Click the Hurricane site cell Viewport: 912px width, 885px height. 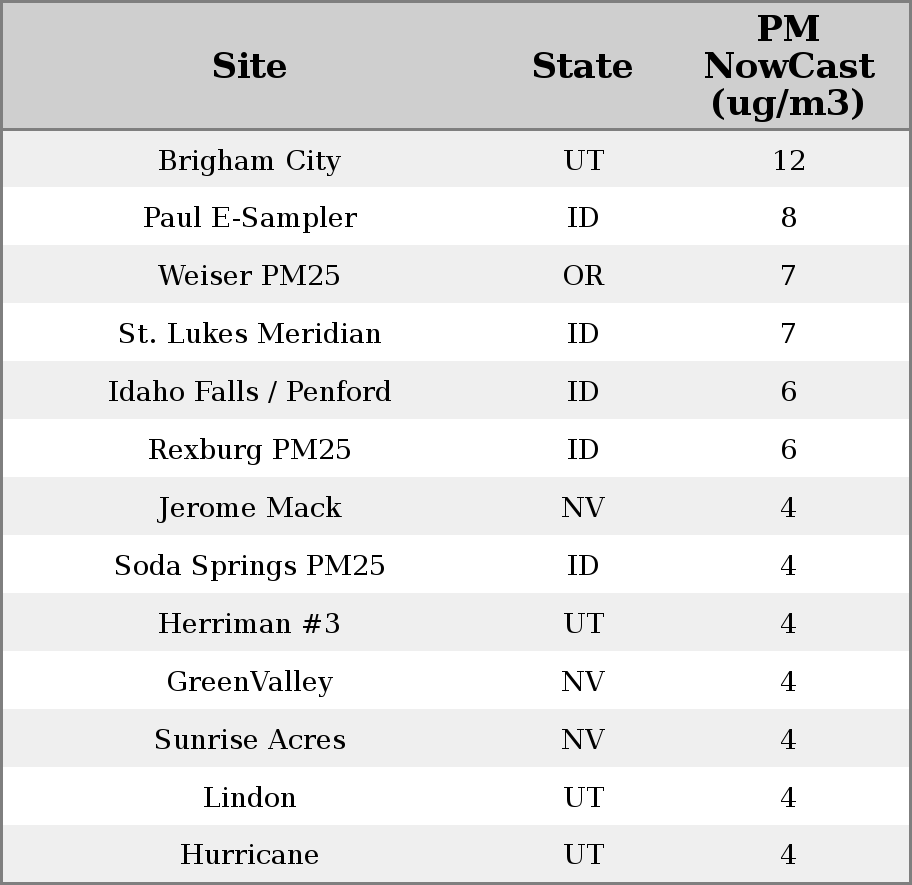249,855
